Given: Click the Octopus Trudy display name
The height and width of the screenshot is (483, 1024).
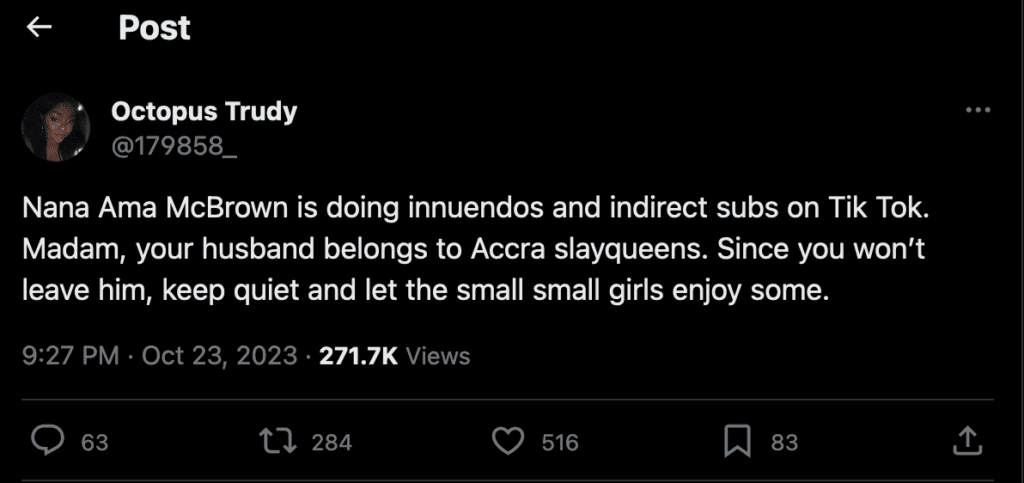Looking at the screenshot, I should [x=204, y=111].
